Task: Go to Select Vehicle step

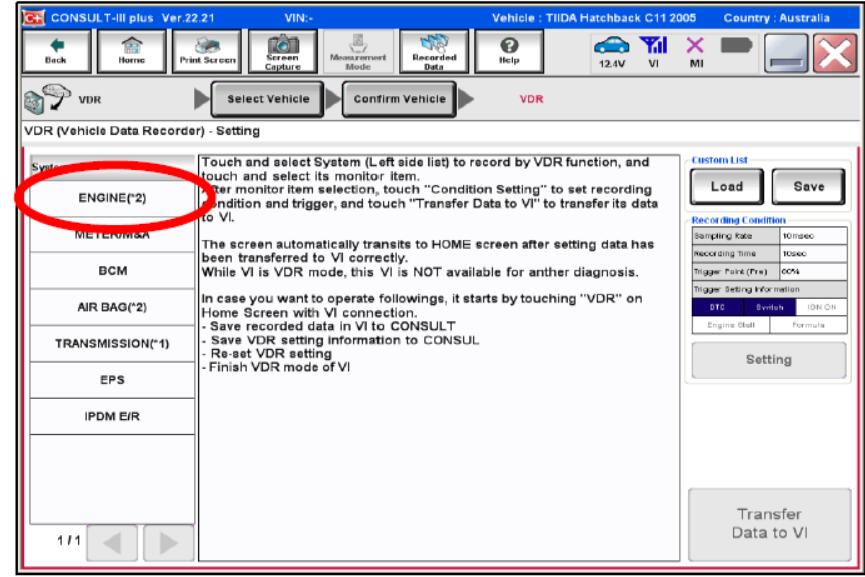Action: tap(268, 99)
